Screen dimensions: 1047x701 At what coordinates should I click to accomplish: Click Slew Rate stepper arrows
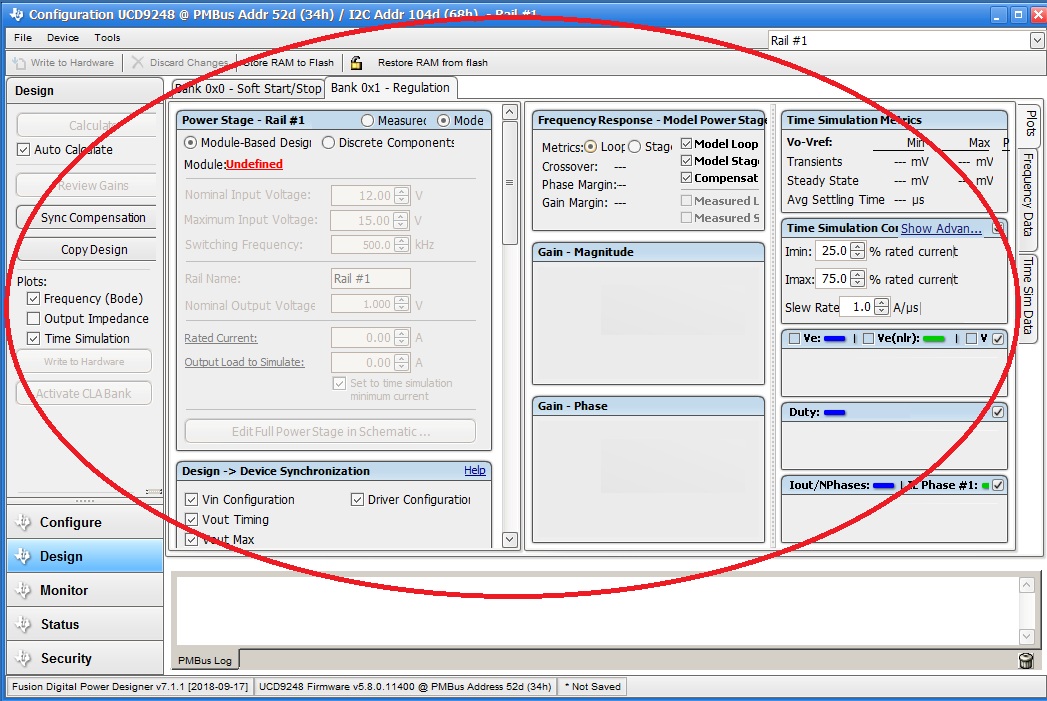pos(881,306)
